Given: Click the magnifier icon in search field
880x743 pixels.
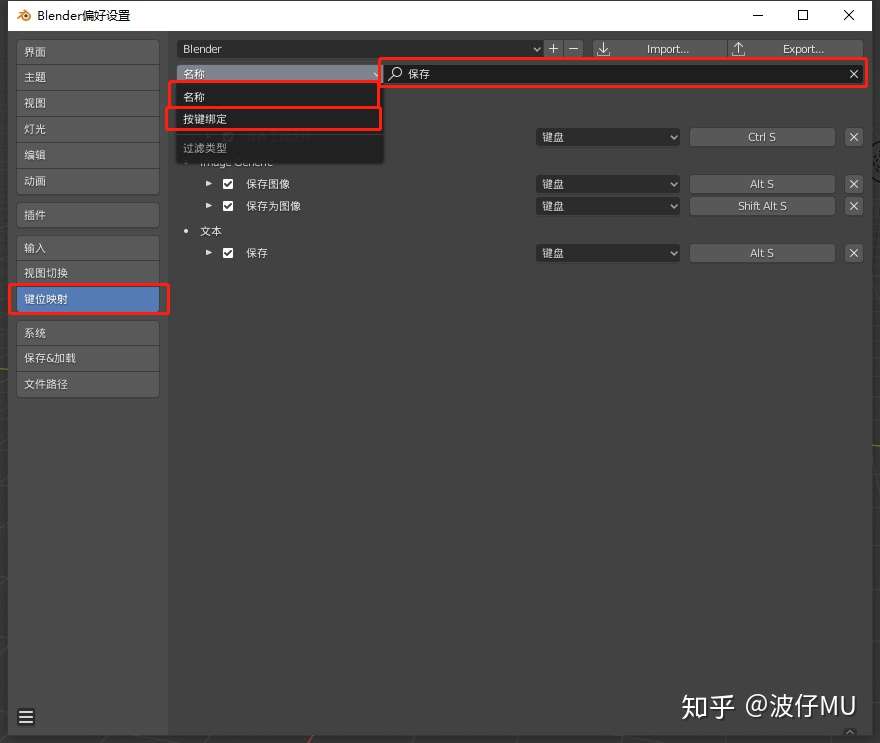Looking at the screenshot, I should [396, 74].
